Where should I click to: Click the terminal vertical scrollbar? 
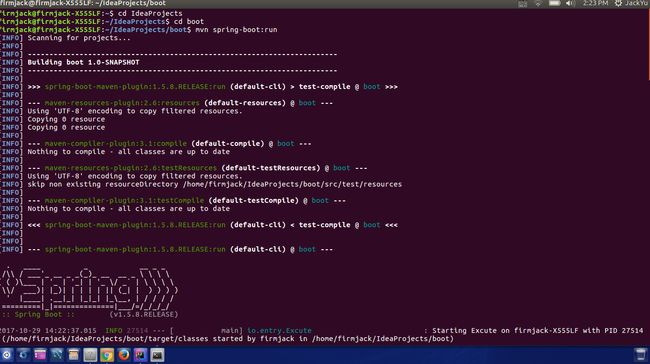pyautogui.click(x=648, y=46)
